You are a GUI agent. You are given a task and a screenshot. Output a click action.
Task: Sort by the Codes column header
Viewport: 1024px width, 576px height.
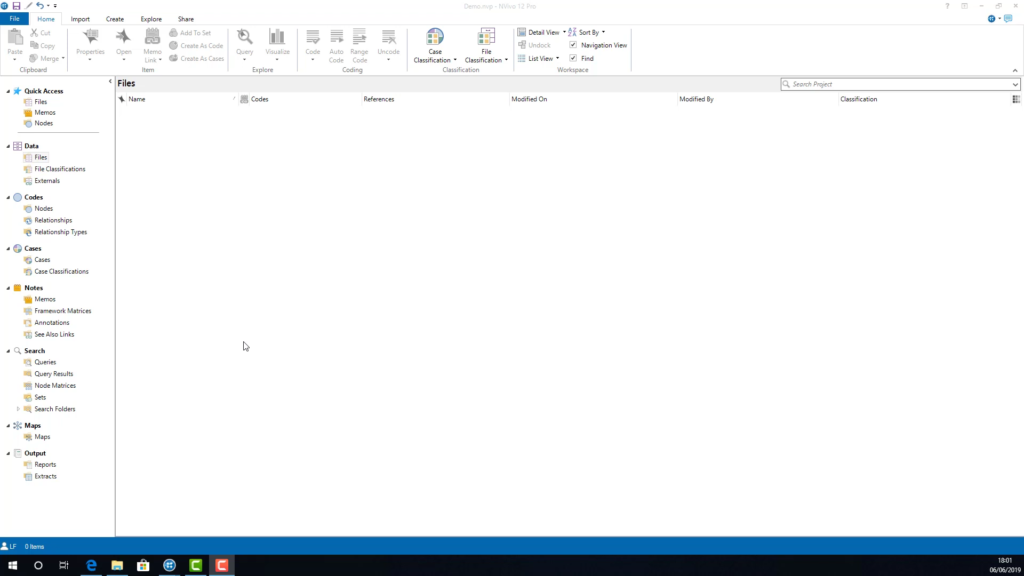300,99
